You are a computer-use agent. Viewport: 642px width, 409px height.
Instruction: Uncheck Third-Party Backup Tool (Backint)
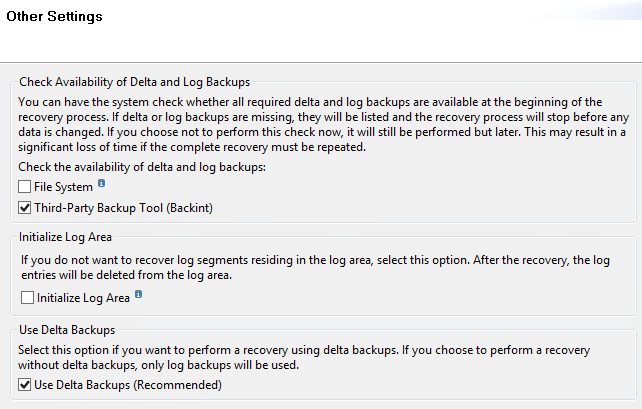[25, 208]
